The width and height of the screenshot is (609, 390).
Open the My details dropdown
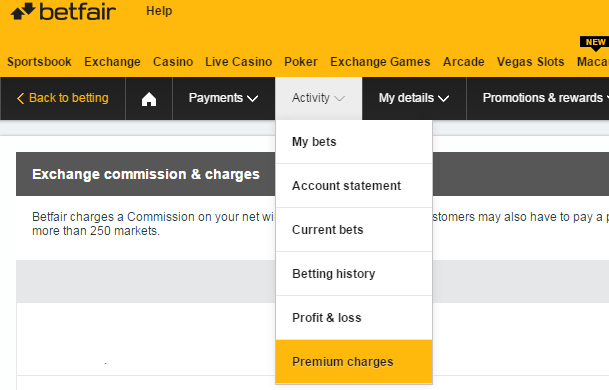pos(414,98)
